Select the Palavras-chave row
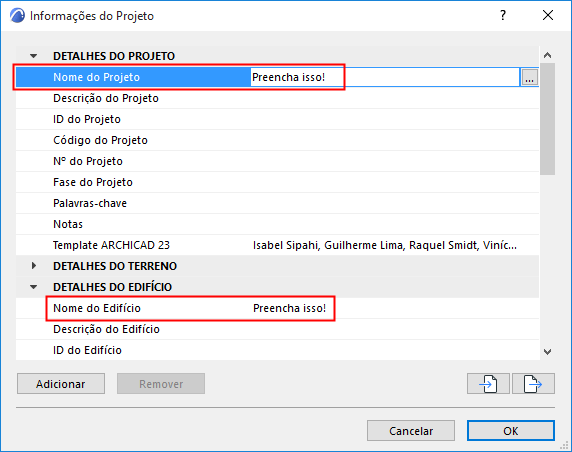Viewport: 572px width, 452px height. (x=277, y=203)
